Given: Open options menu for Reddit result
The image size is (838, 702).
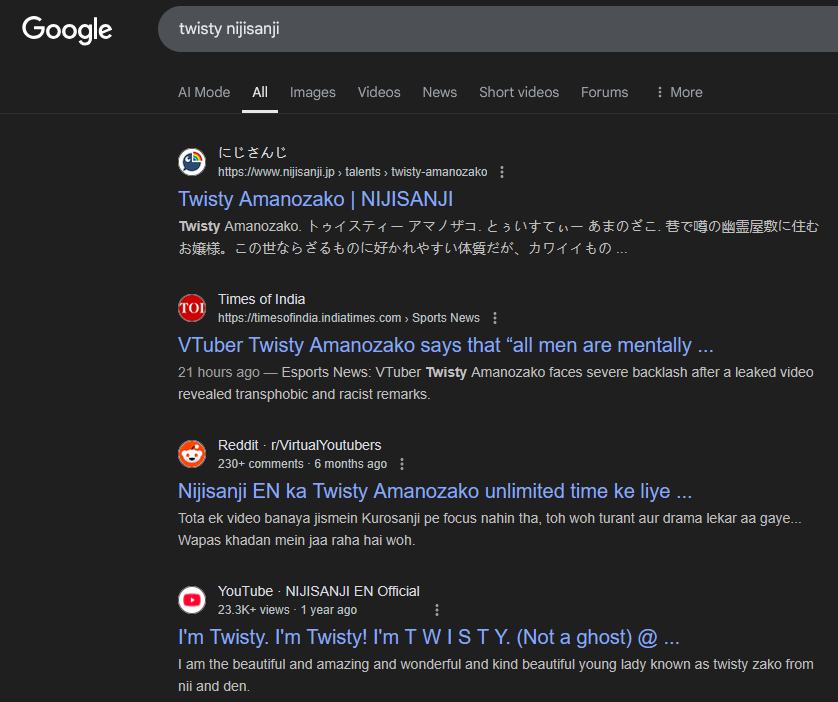Looking at the screenshot, I should coord(402,464).
